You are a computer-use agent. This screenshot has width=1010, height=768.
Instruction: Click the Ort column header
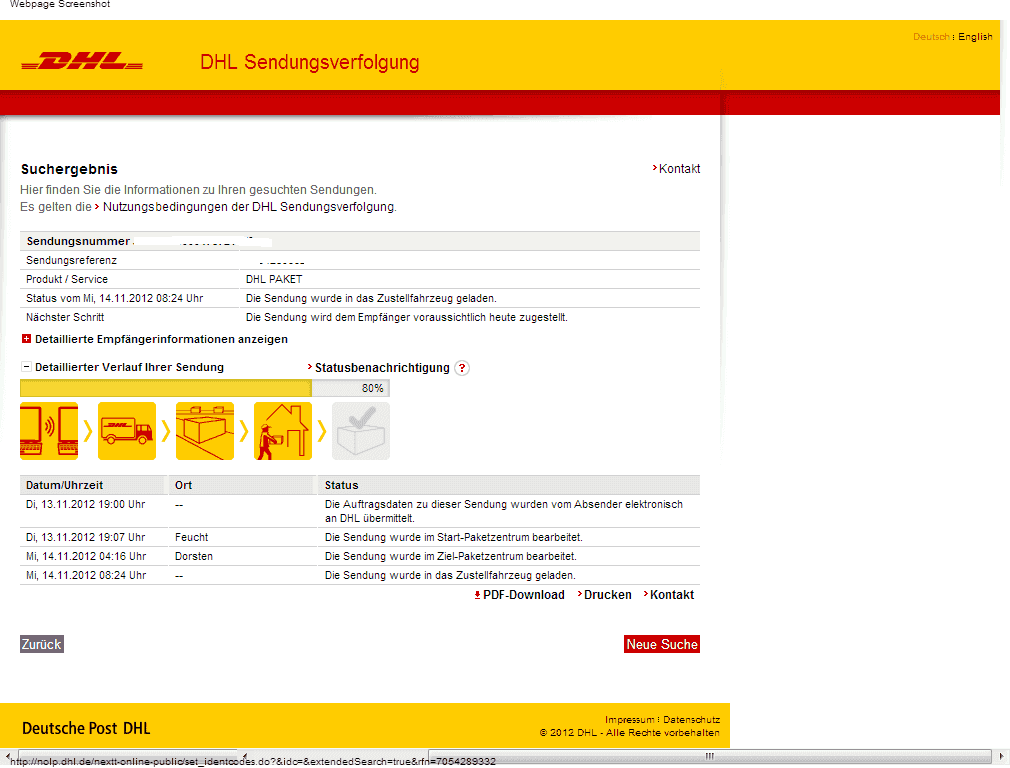point(242,485)
